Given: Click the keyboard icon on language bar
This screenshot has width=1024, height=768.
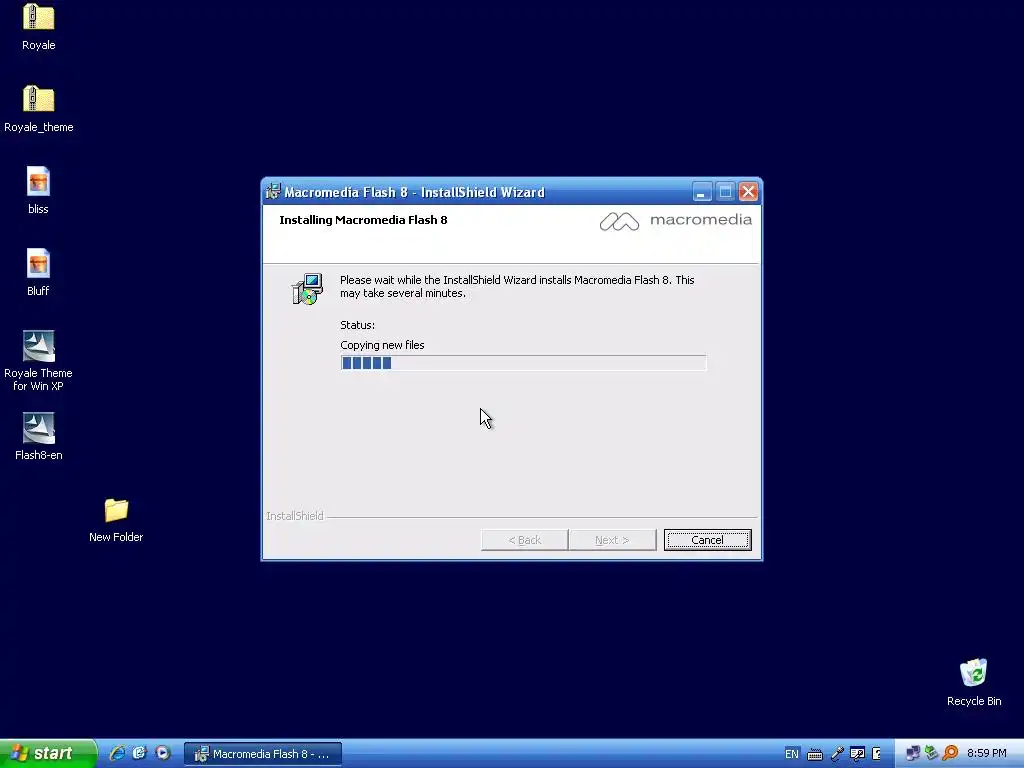Looking at the screenshot, I should tap(815, 754).
